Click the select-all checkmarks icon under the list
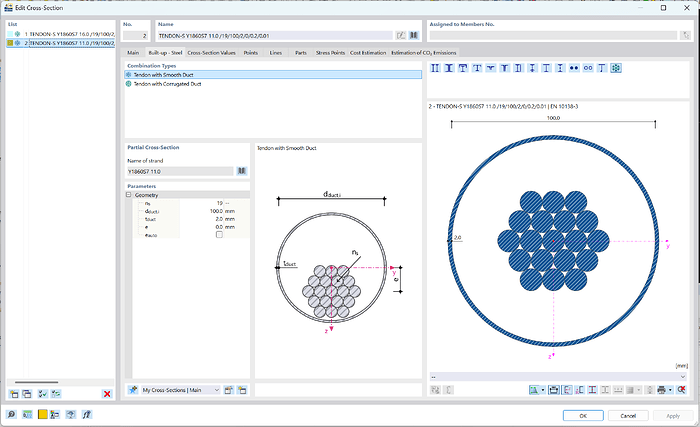The image size is (700, 427). pyautogui.click(x=42, y=394)
